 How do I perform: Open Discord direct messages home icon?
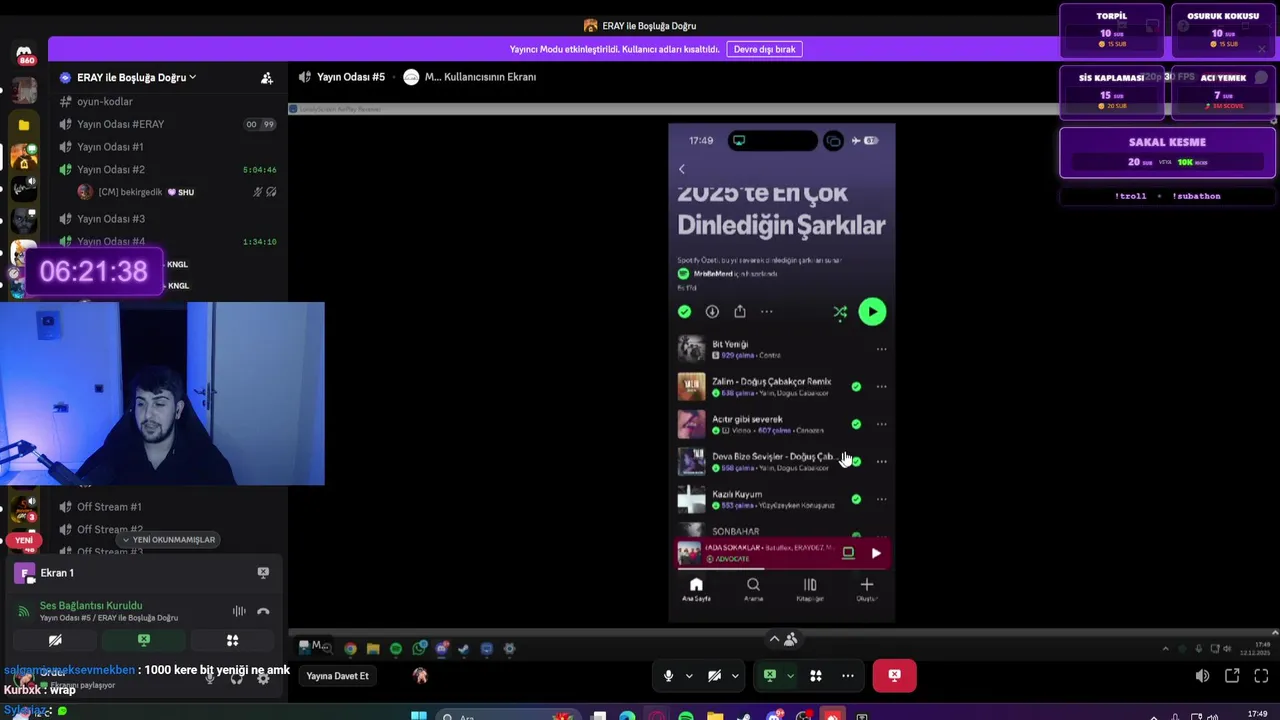24,52
